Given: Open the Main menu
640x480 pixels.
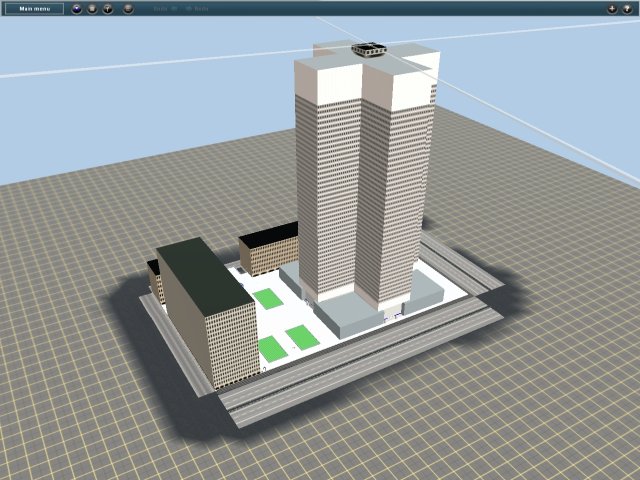Looking at the screenshot, I should 34,8.
